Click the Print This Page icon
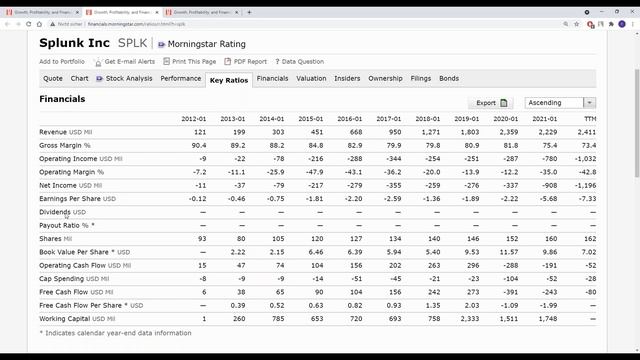 [167, 61]
